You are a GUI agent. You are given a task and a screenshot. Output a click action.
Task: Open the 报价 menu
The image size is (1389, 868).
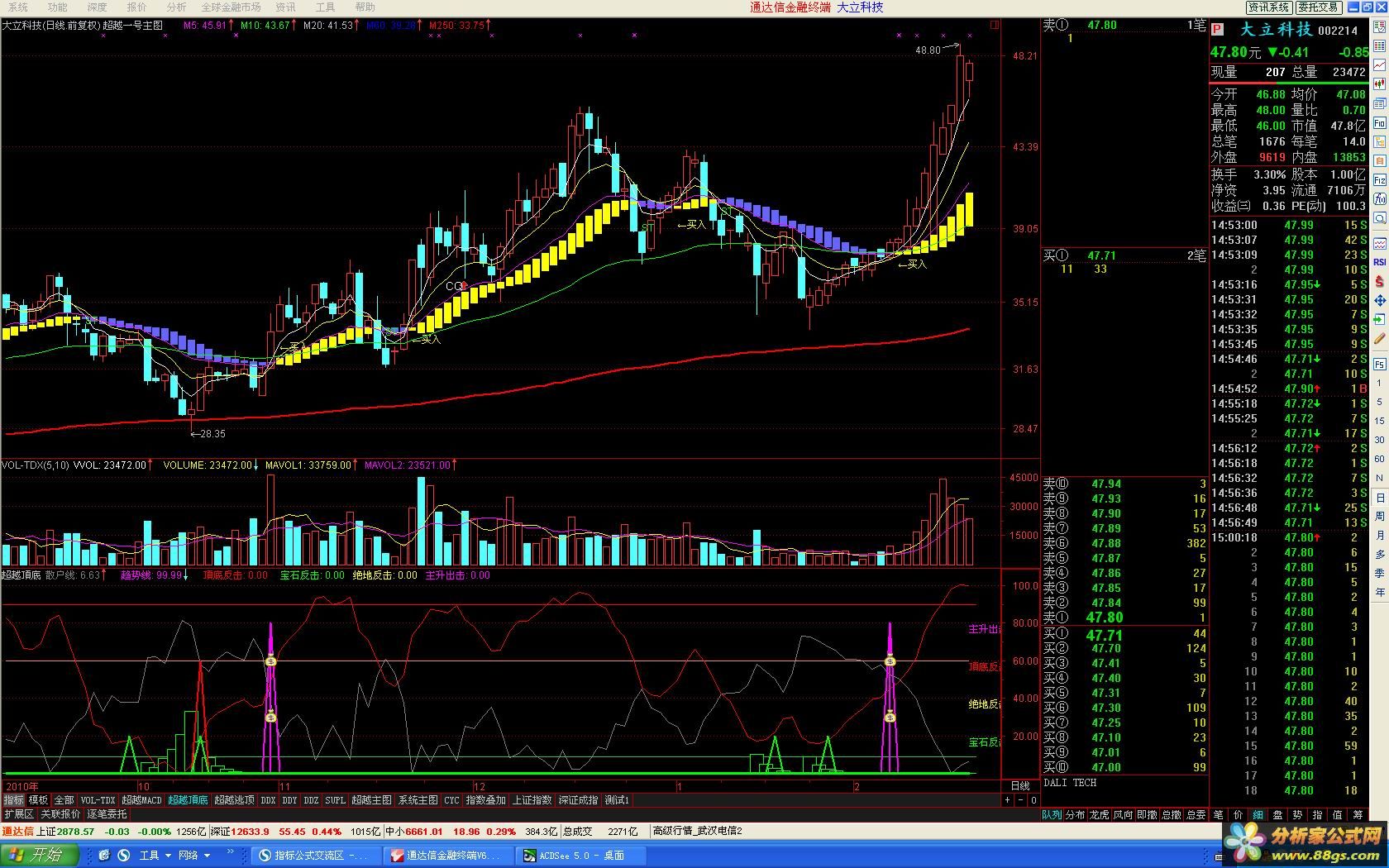[x=136, y=7]
